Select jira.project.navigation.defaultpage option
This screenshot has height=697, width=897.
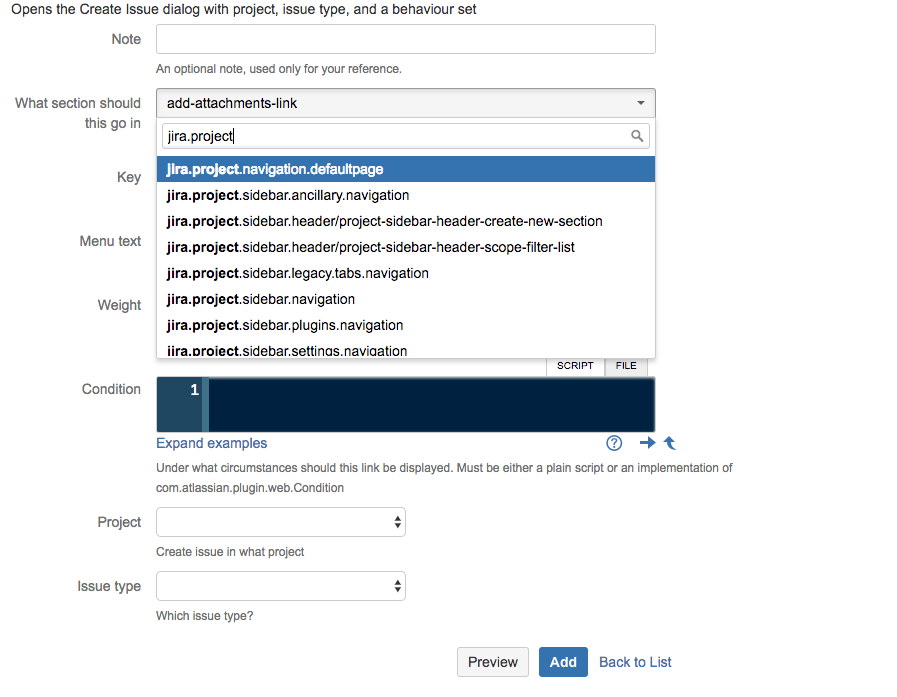pyautogui.click(x=405, y=169)
